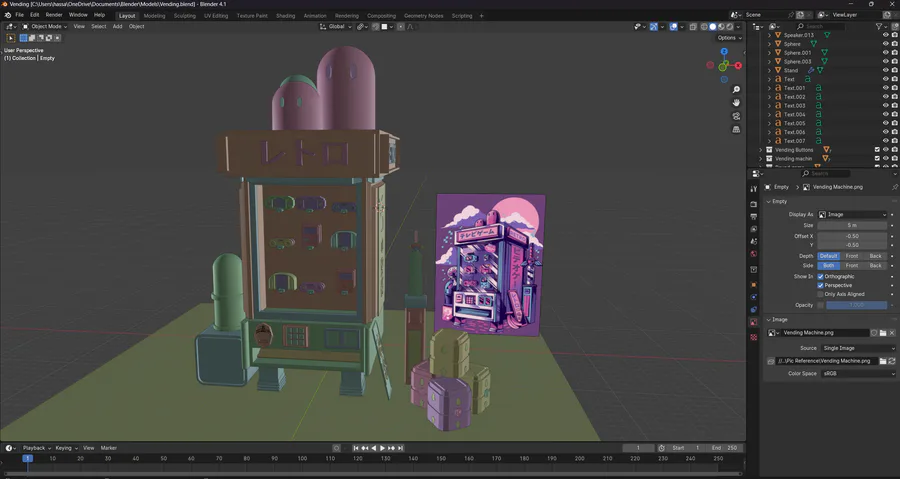This screenshot has width=900, height=479.
Task: Open the Output properties tab
Action: point(754,217)
